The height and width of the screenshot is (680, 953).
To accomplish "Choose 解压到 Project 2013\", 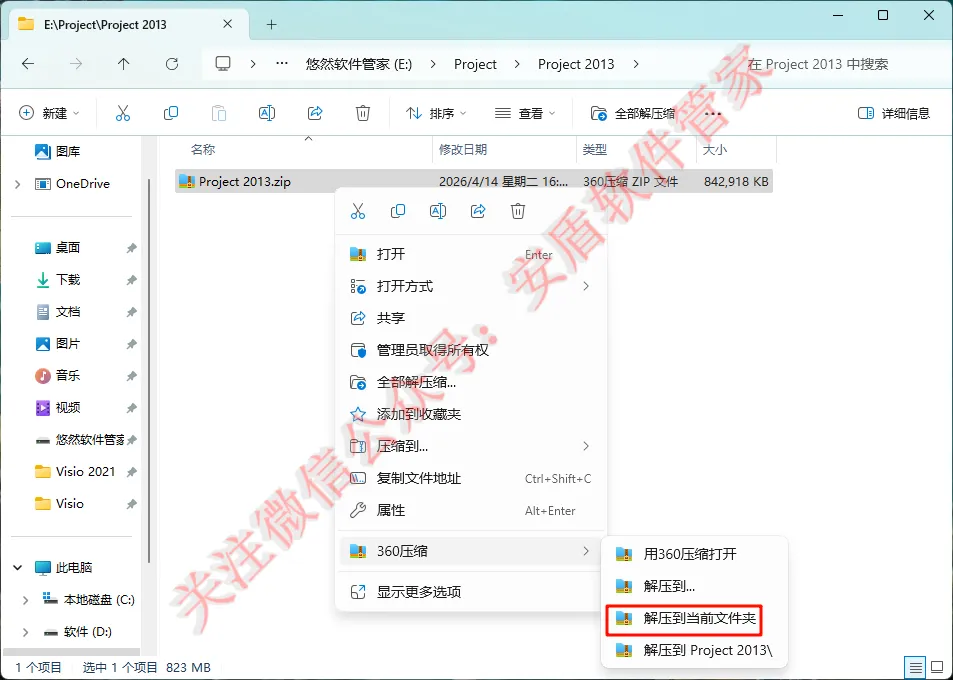I will point(694,650).
